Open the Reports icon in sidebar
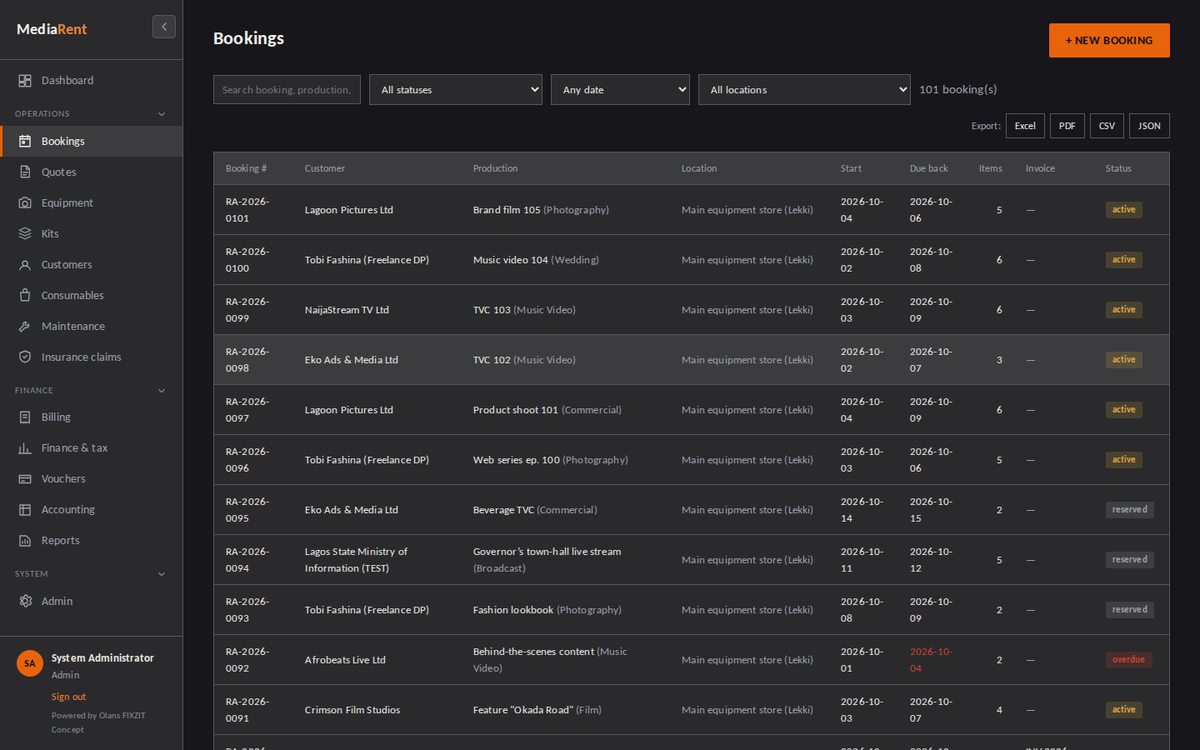 coord(25,541)
